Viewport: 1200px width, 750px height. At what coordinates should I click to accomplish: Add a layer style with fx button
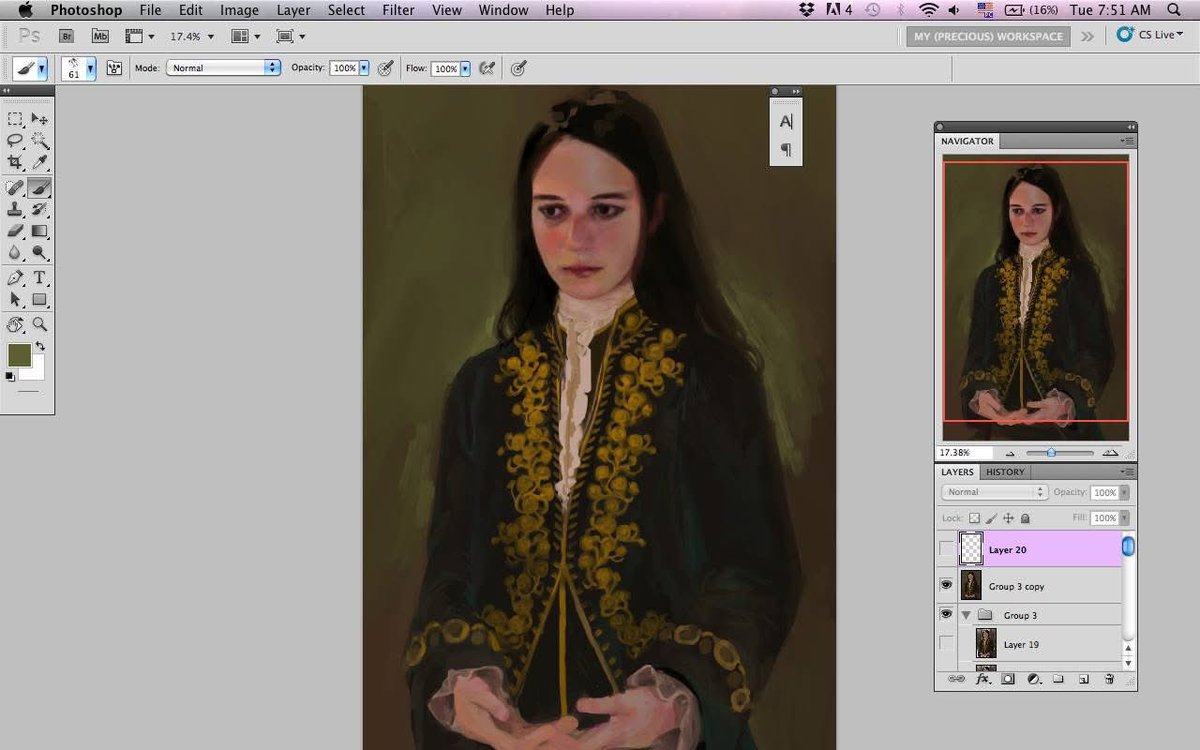point(982,679)
